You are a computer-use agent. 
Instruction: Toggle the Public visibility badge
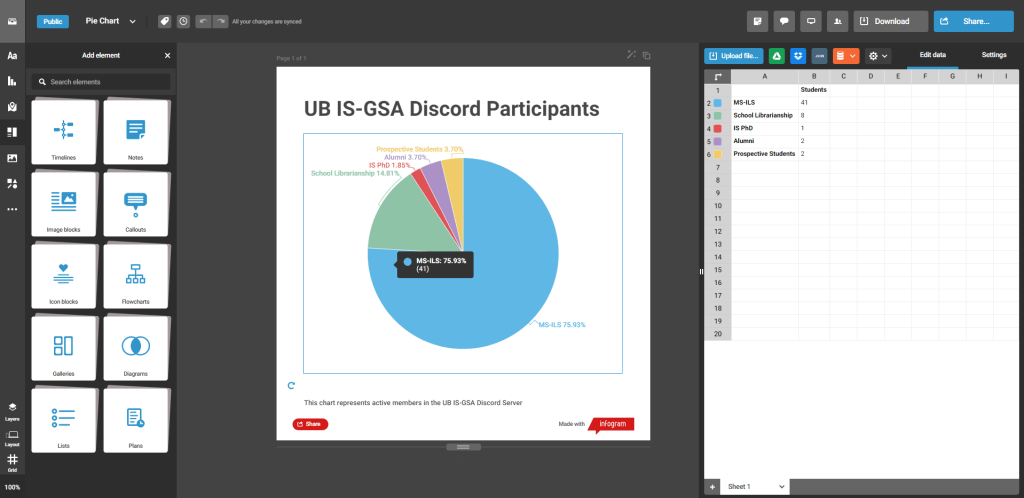pos(52,21)
